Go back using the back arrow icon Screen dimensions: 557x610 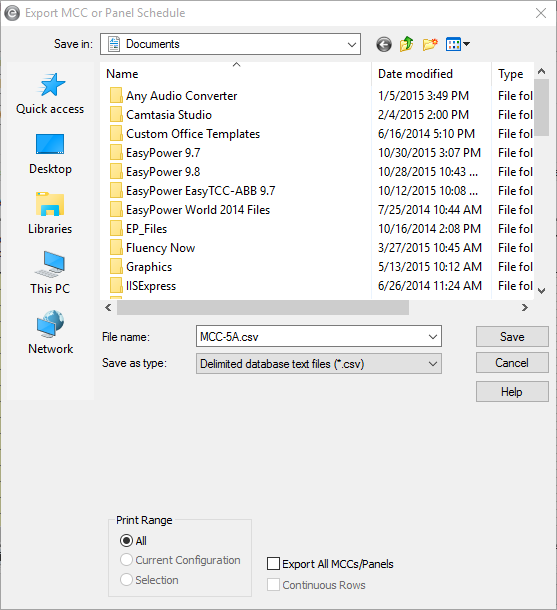coord(384,44)
